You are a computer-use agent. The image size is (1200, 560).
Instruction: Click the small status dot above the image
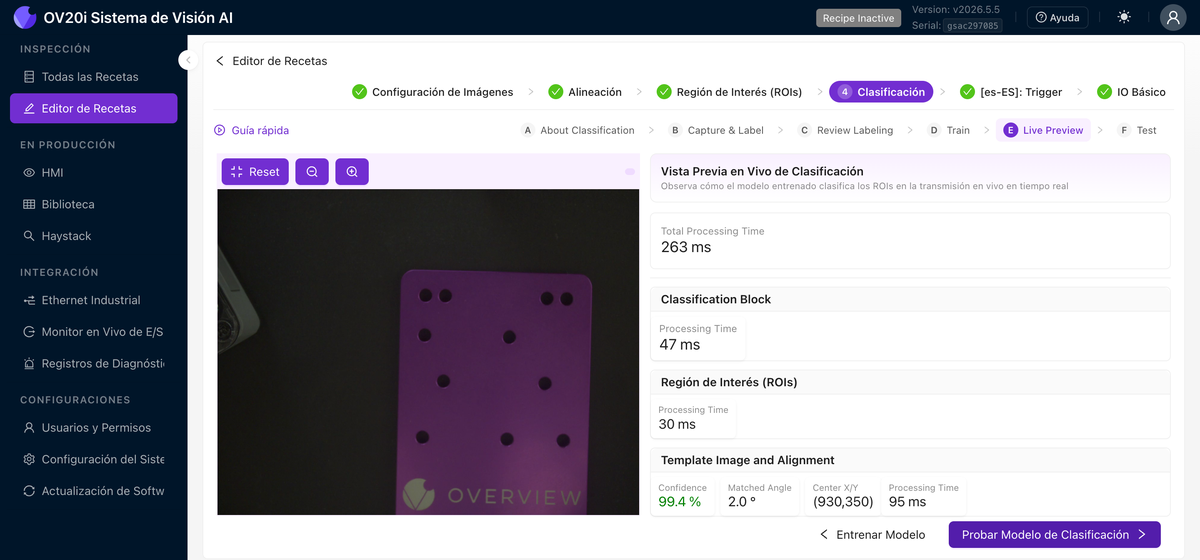(x=630, y=172)
